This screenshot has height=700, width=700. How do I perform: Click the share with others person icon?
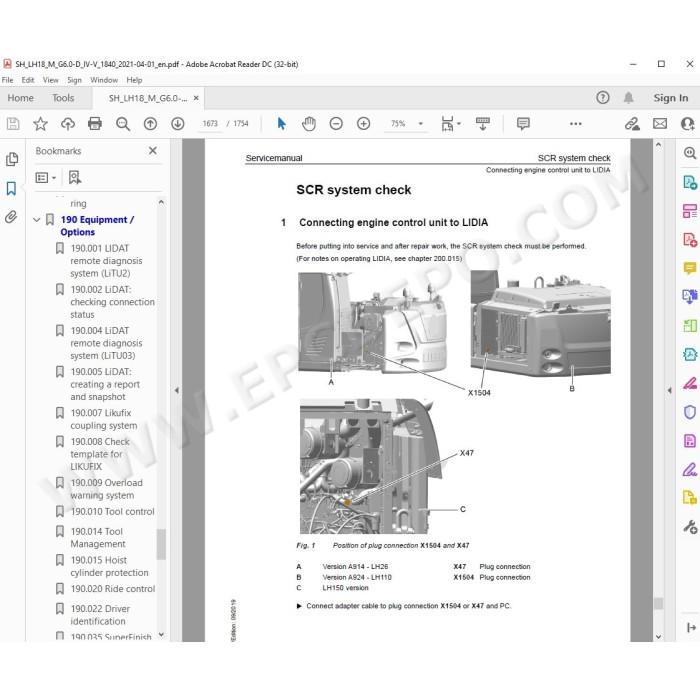688,124
